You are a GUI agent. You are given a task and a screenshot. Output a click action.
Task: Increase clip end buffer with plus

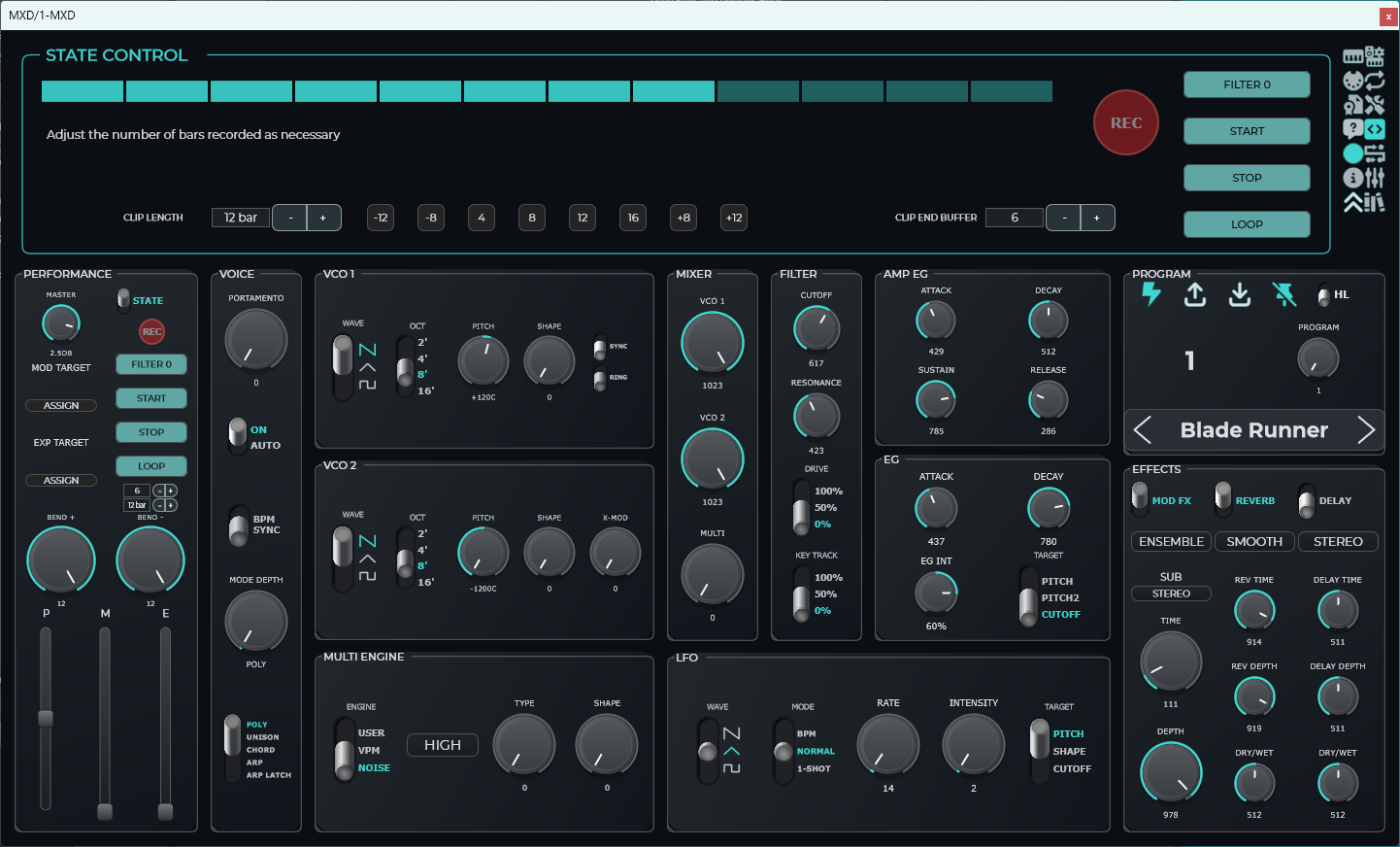click(x=1097, y=218)
